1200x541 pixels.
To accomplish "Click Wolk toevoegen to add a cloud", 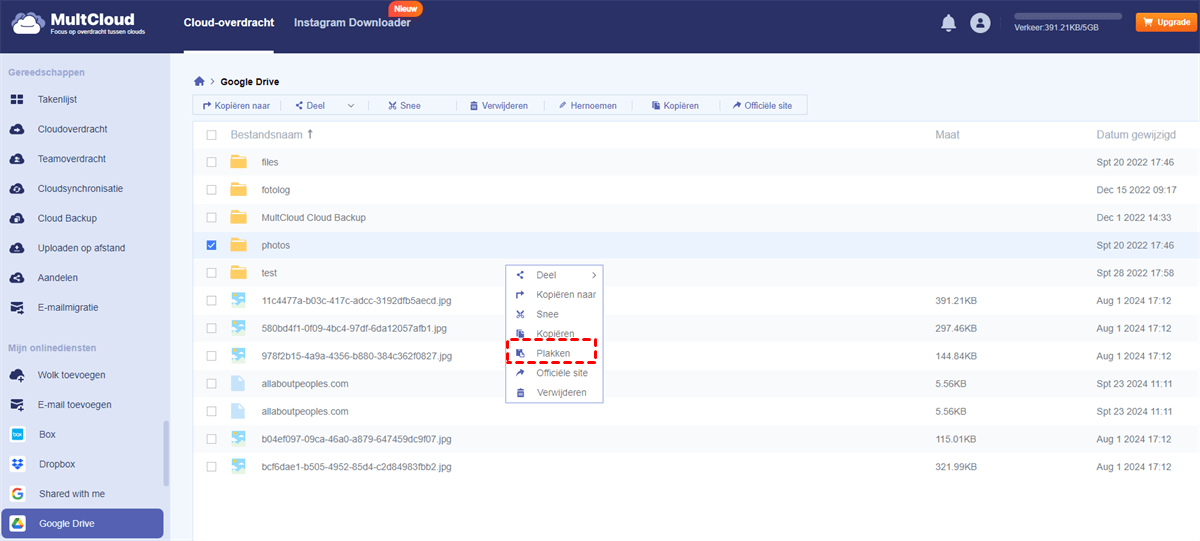I will click(x=71, y=375).
